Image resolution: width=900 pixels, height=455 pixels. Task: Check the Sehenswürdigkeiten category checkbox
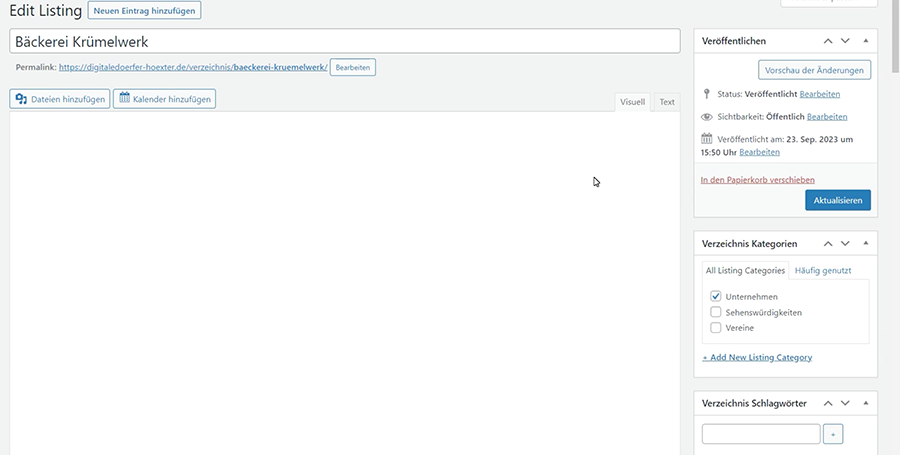click(x=716, y=312)
